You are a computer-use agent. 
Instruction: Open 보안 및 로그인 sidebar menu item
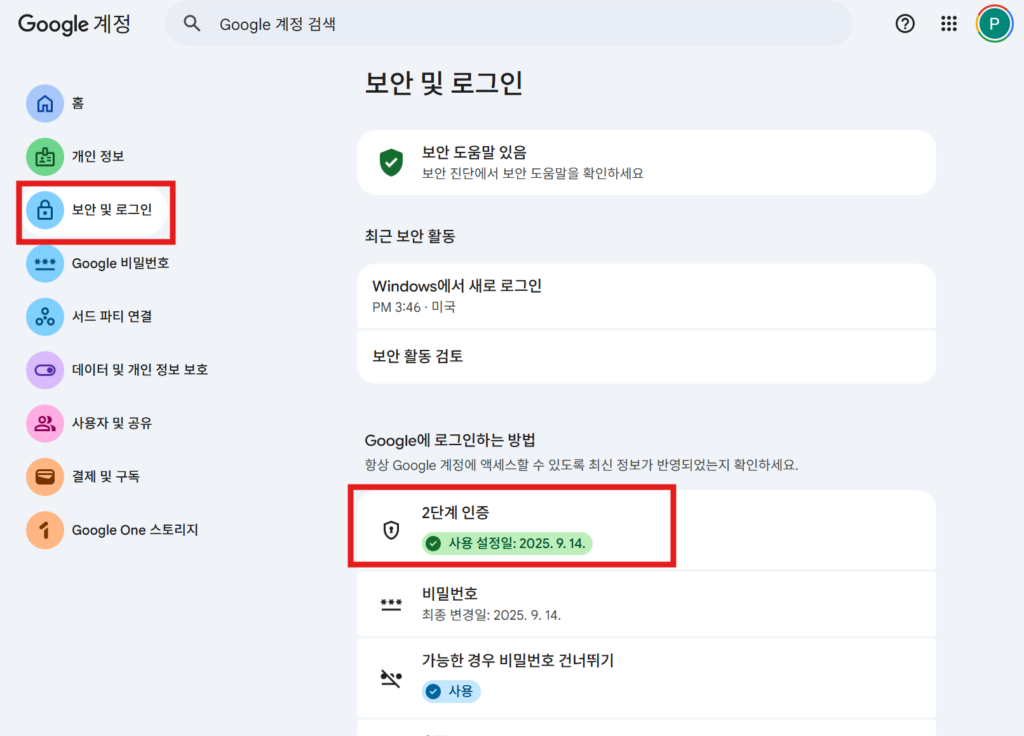point(111,210)
